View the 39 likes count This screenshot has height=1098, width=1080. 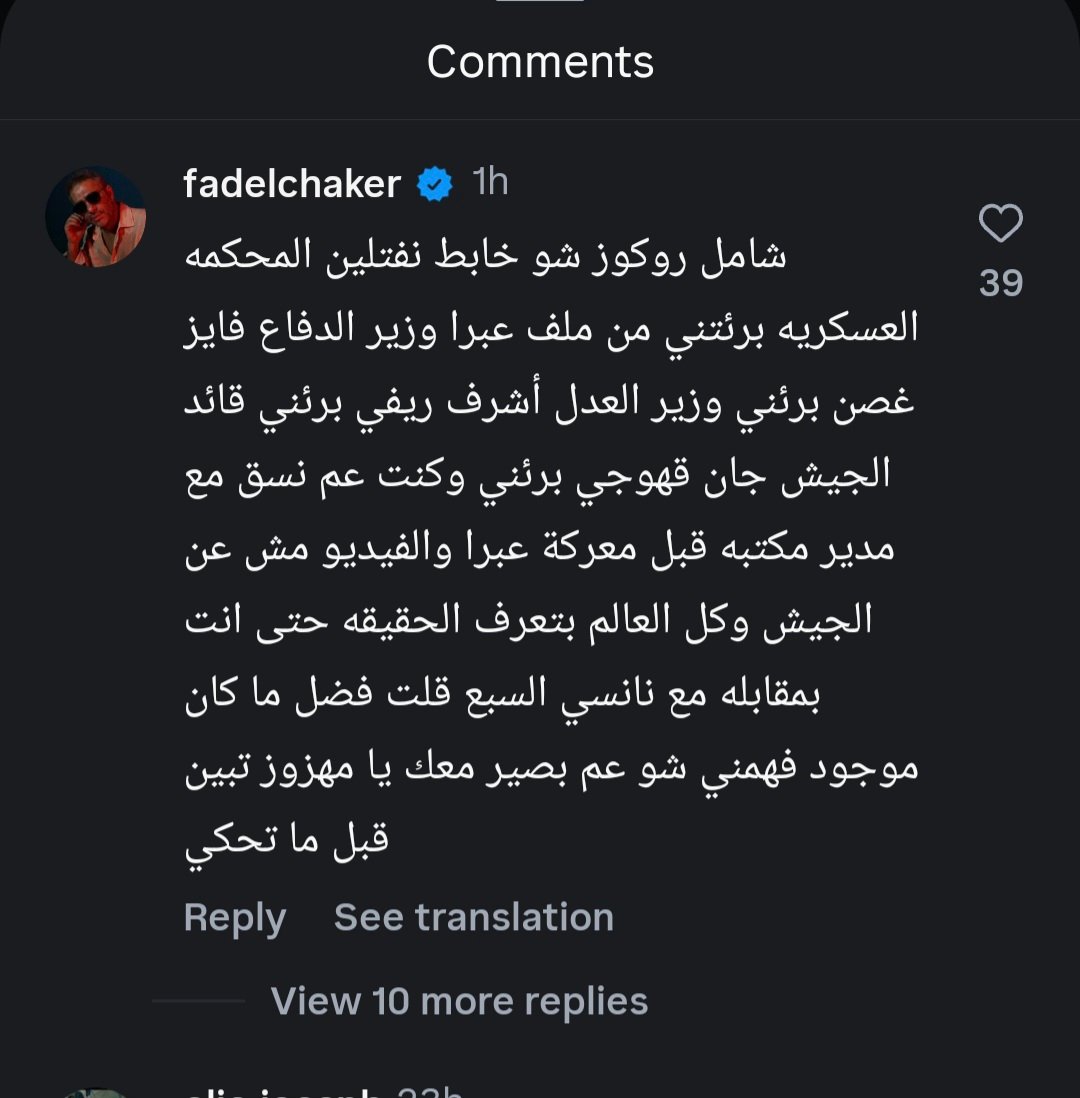point(1000,284)
